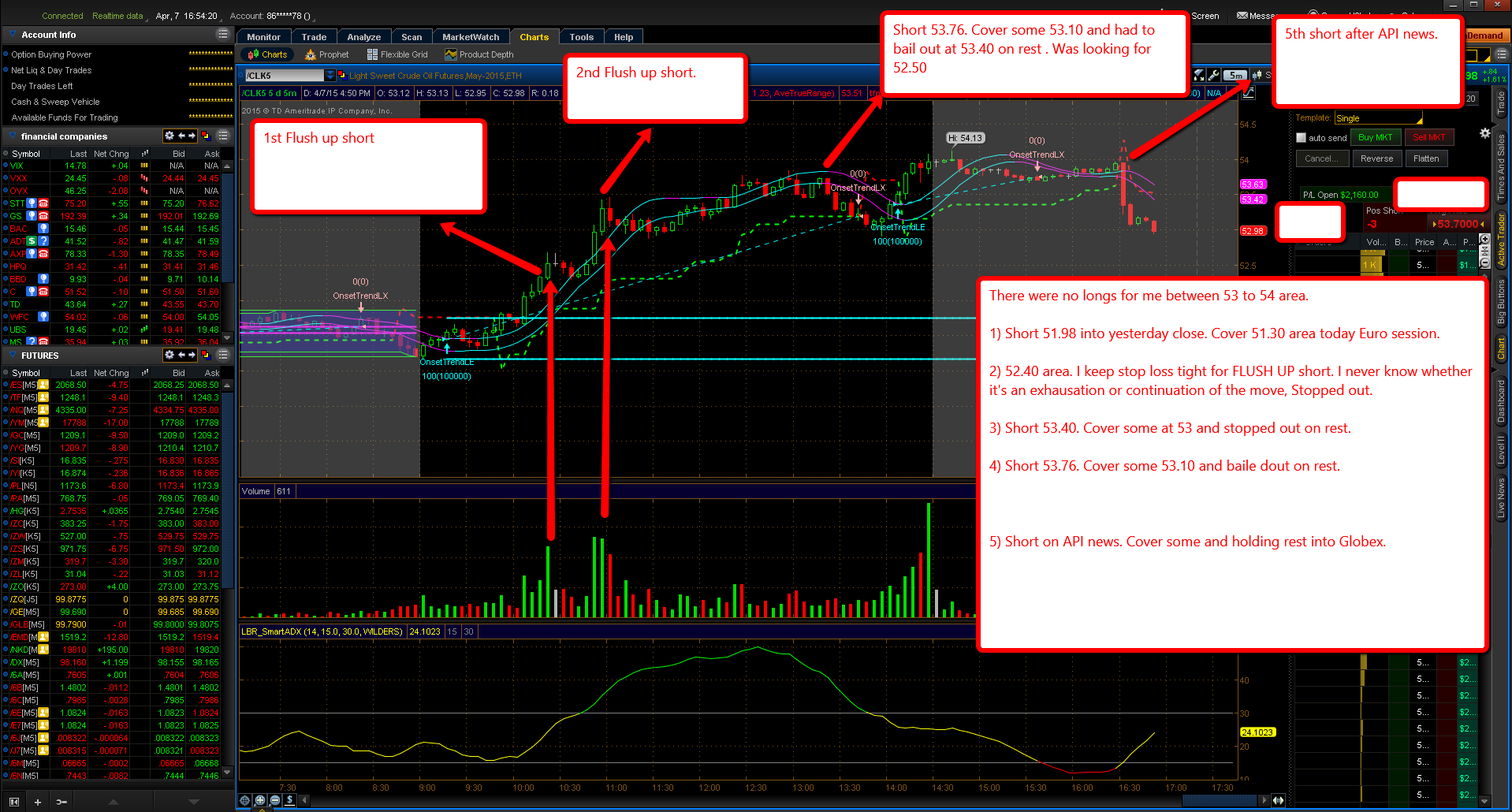Image resolution: width=1512 pixels, height=812 pixels.
Task: Click the Cancel button
Action: tap(1321, 158)
